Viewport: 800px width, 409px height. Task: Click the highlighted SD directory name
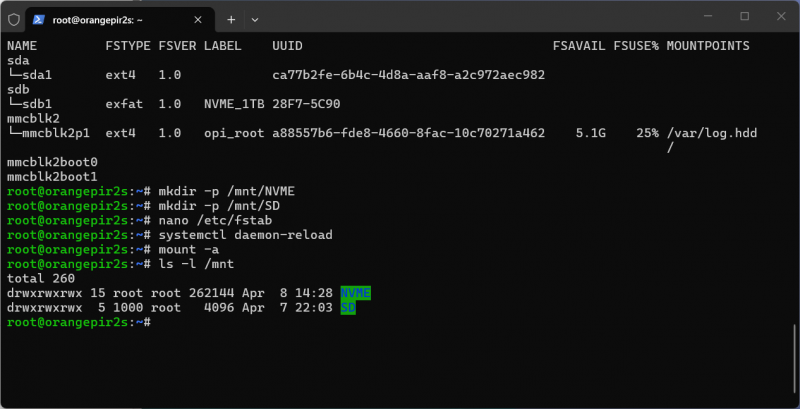pyautogui.click(x=347, y=307)
